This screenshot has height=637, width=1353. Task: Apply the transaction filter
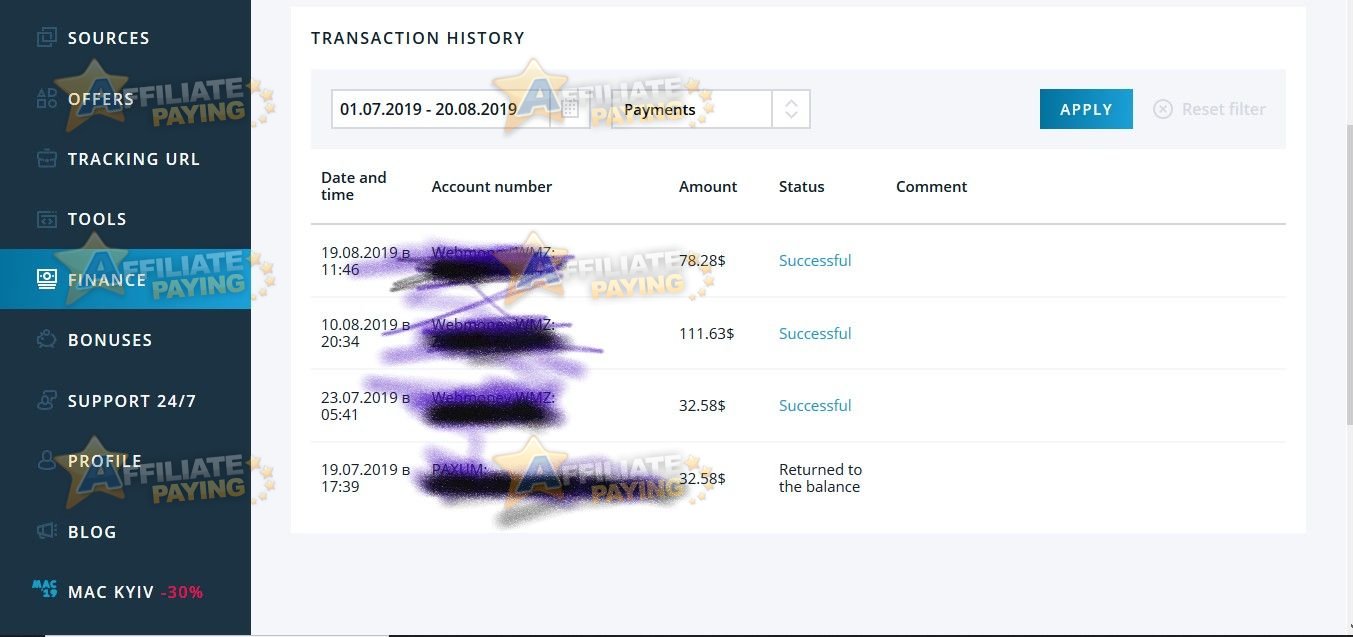[1086, 109]
